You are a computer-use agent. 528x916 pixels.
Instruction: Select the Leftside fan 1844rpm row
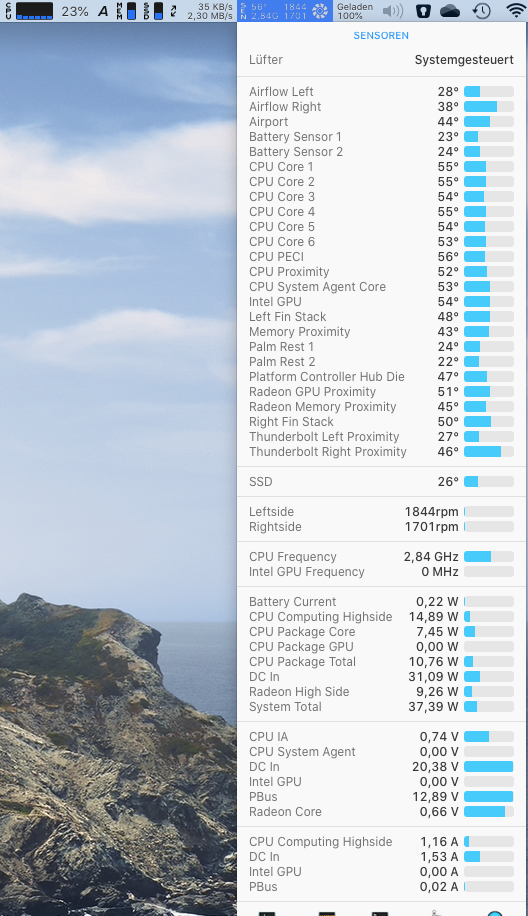click(381, 512)
